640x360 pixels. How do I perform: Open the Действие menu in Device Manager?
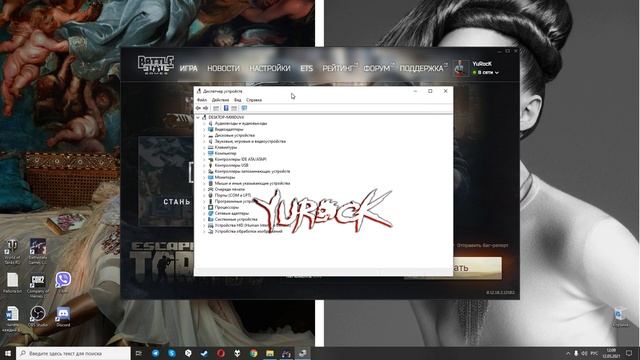(x=220, y=100)
